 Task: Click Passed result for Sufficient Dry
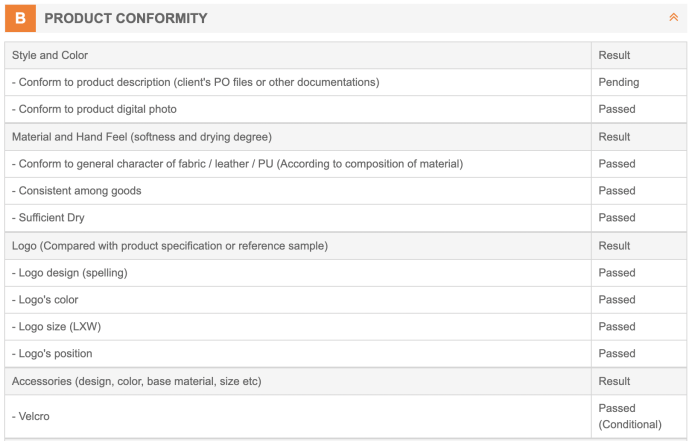pos(616,218)
